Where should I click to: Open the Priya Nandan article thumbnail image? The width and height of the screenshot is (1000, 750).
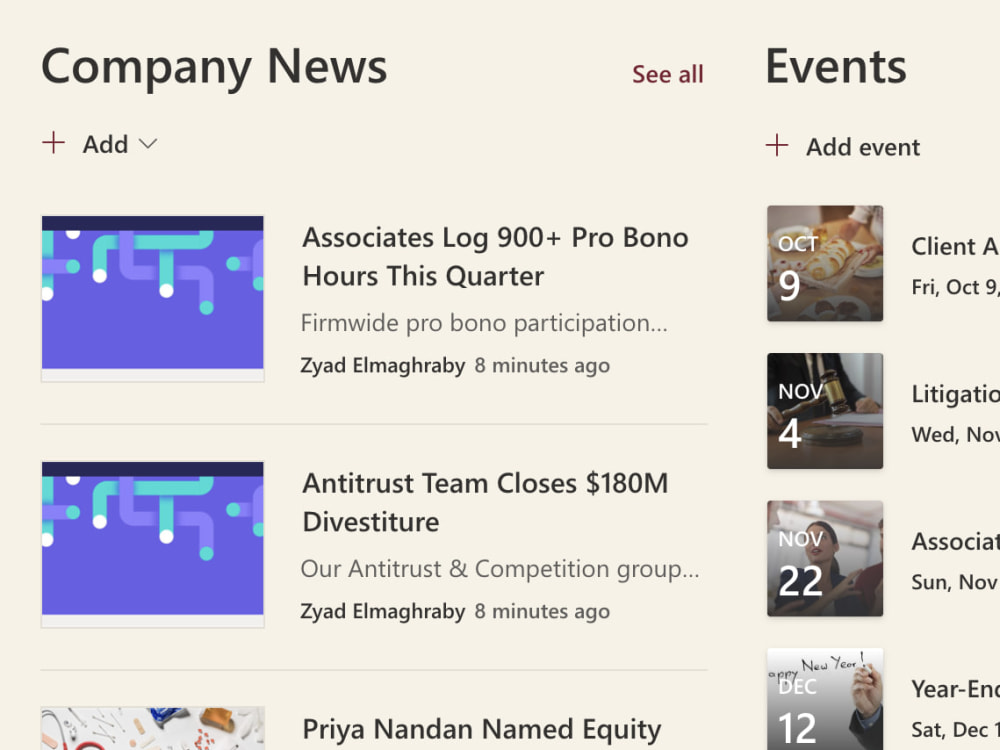tap(152, 728)
